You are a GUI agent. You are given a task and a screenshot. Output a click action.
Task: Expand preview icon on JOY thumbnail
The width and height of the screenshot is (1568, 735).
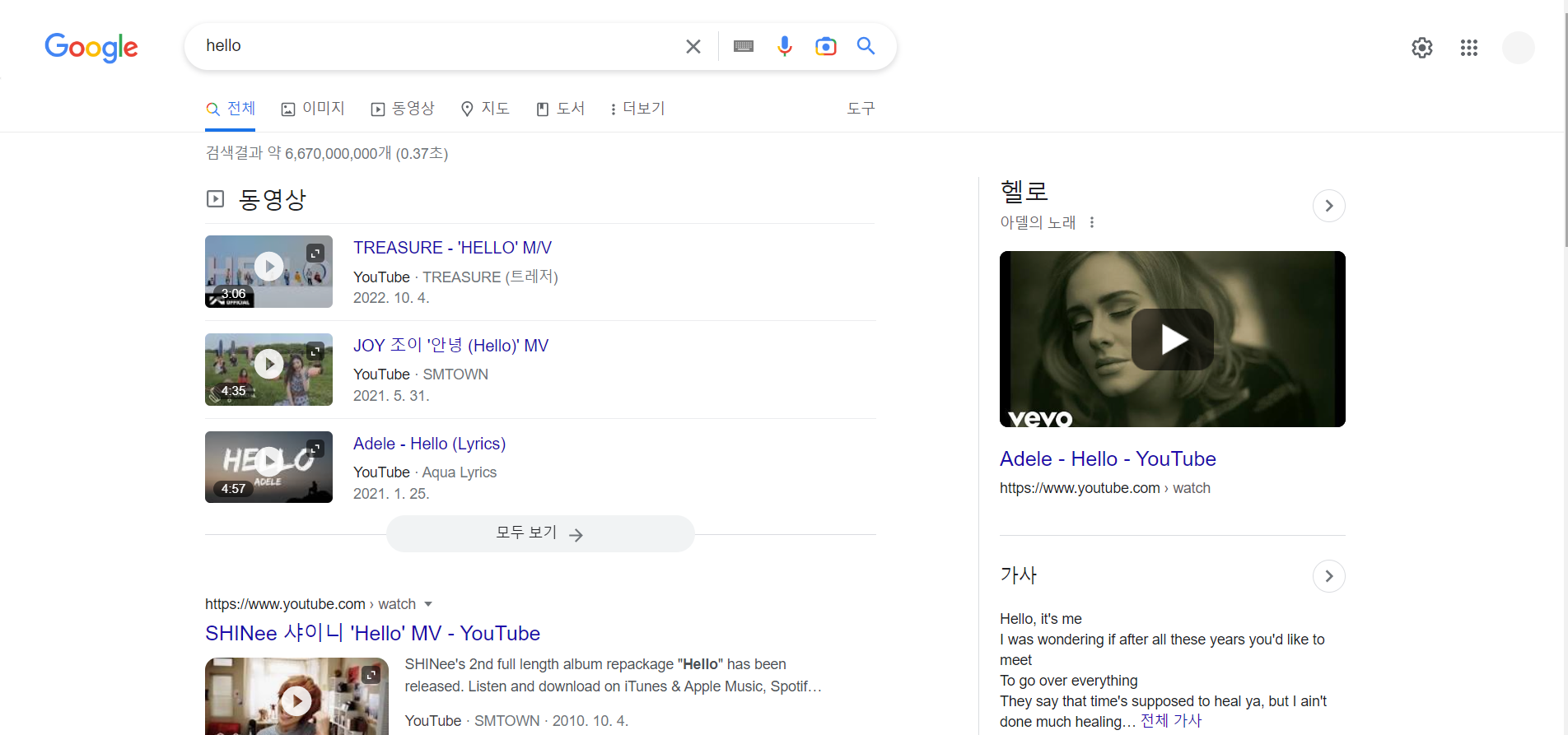(x=315, y=351)
